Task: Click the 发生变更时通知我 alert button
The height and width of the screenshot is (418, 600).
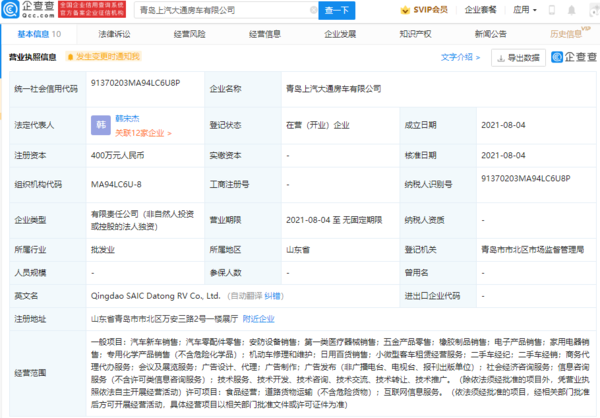Action: click(103, 57)
